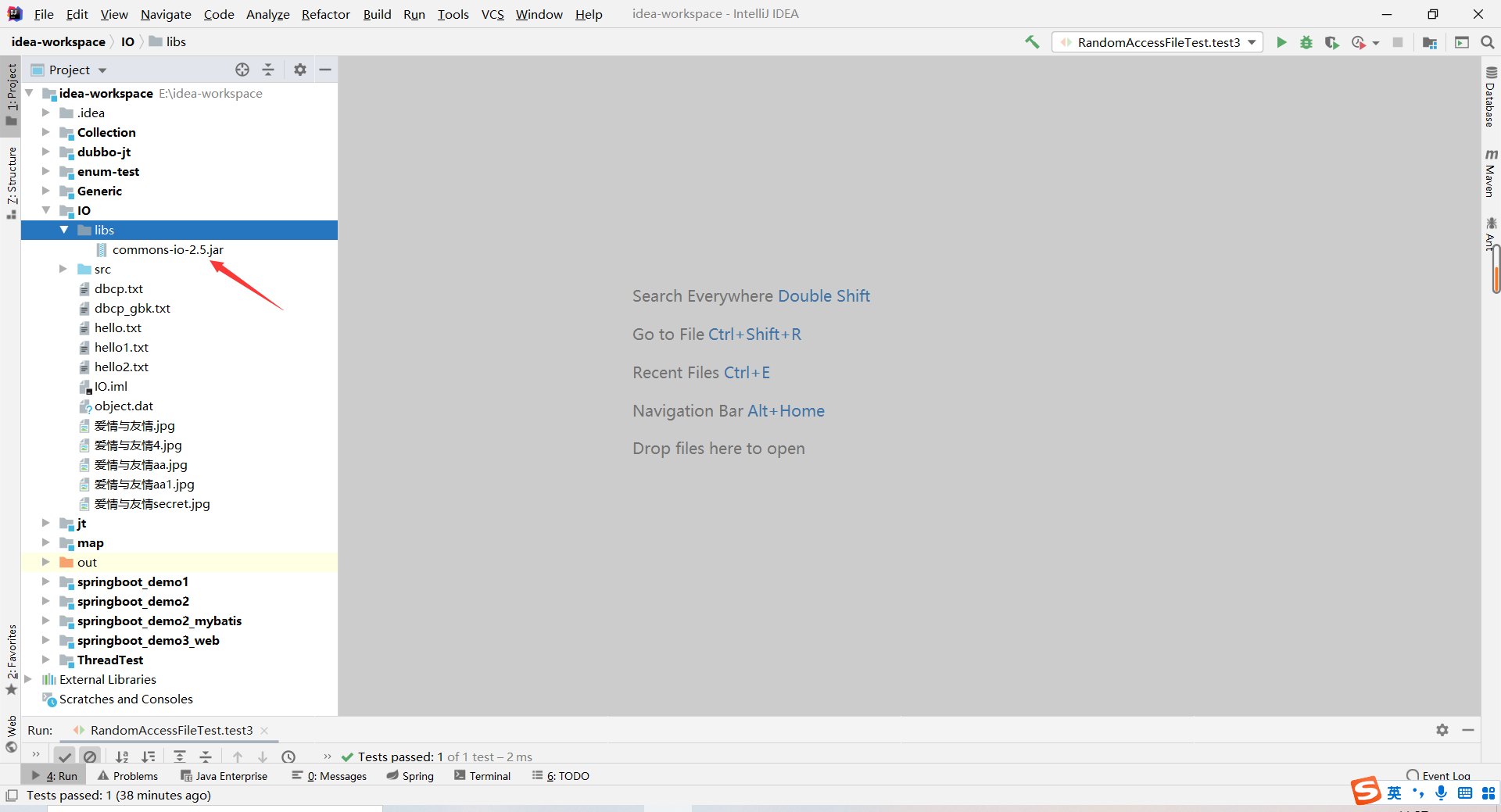Toggle the Sogou voice input microphone
Screen dimensions: 1501x812
(x=1442, y=793)
